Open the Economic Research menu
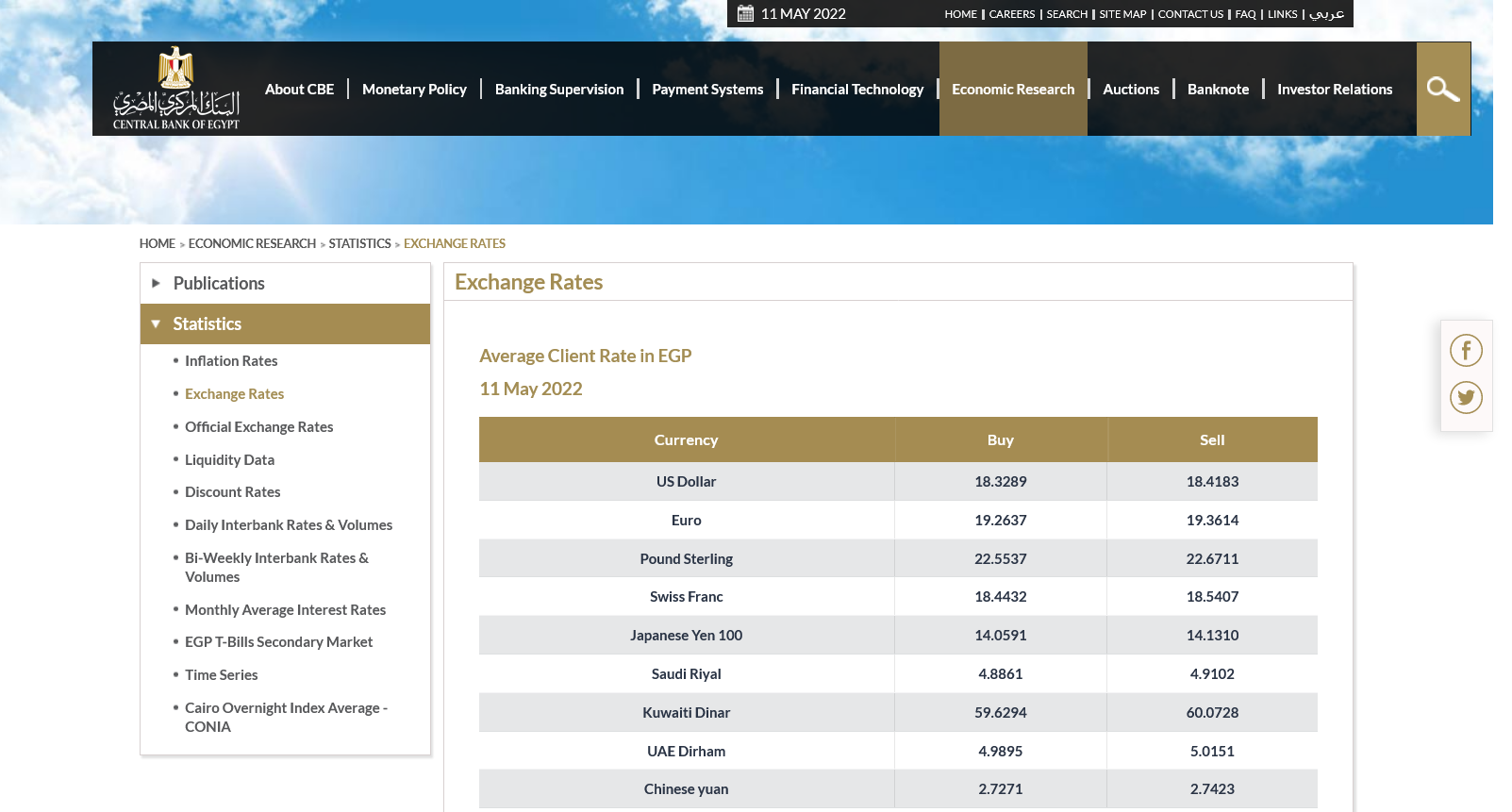1512x812 pixels. pyautogui.click(x=1012, y=90)
